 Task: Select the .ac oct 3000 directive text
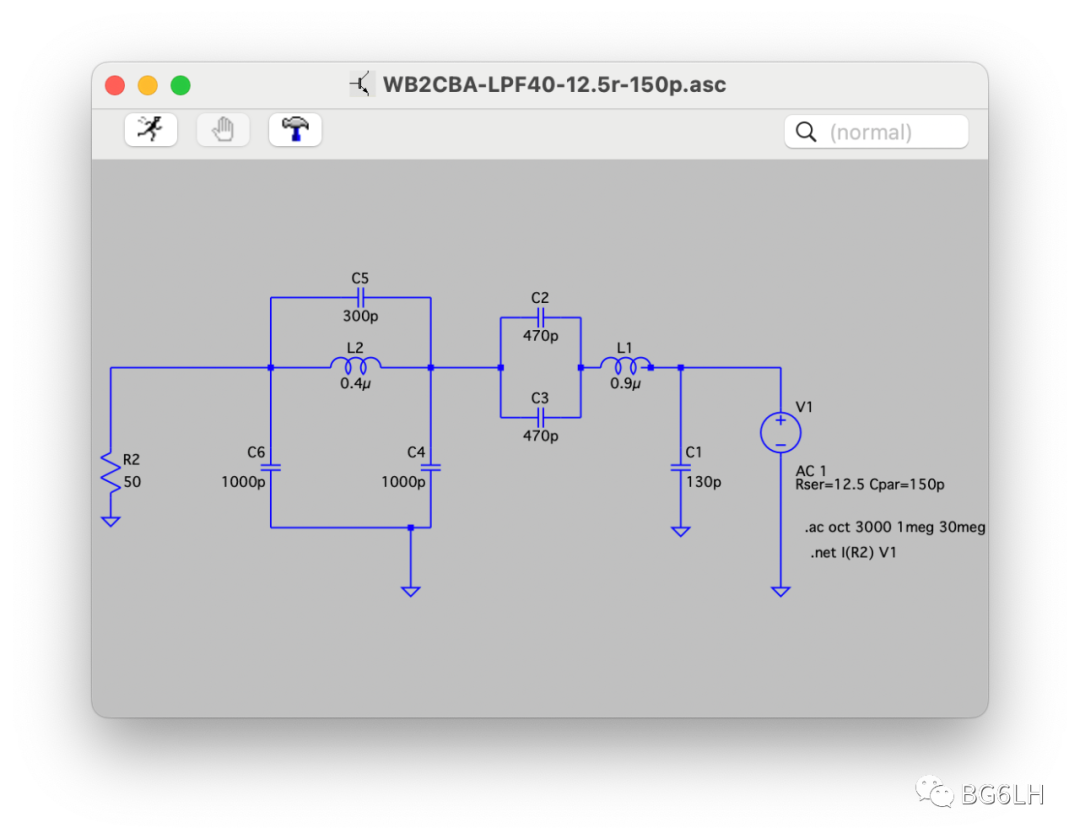click(895, 527)
